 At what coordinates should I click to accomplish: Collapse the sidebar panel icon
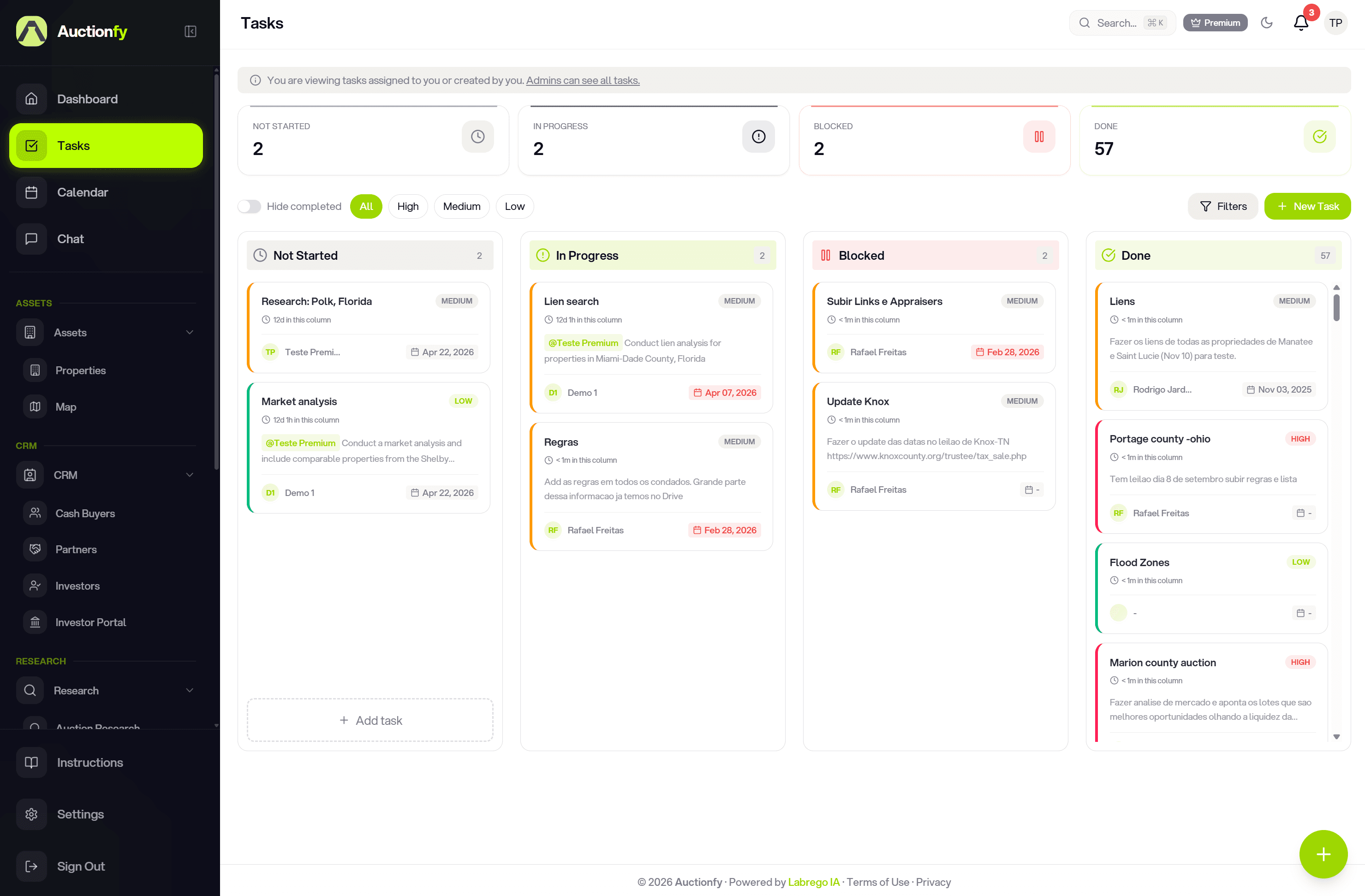pyautogui.click(x=191, y=31)
